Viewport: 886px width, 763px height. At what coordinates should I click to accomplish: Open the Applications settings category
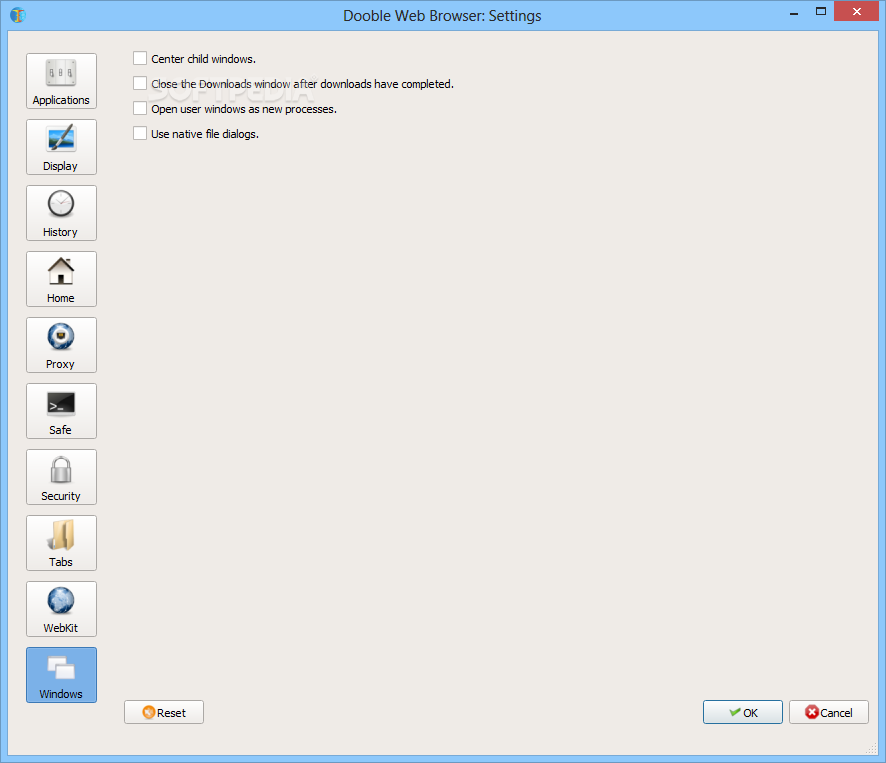click(61, 81)
